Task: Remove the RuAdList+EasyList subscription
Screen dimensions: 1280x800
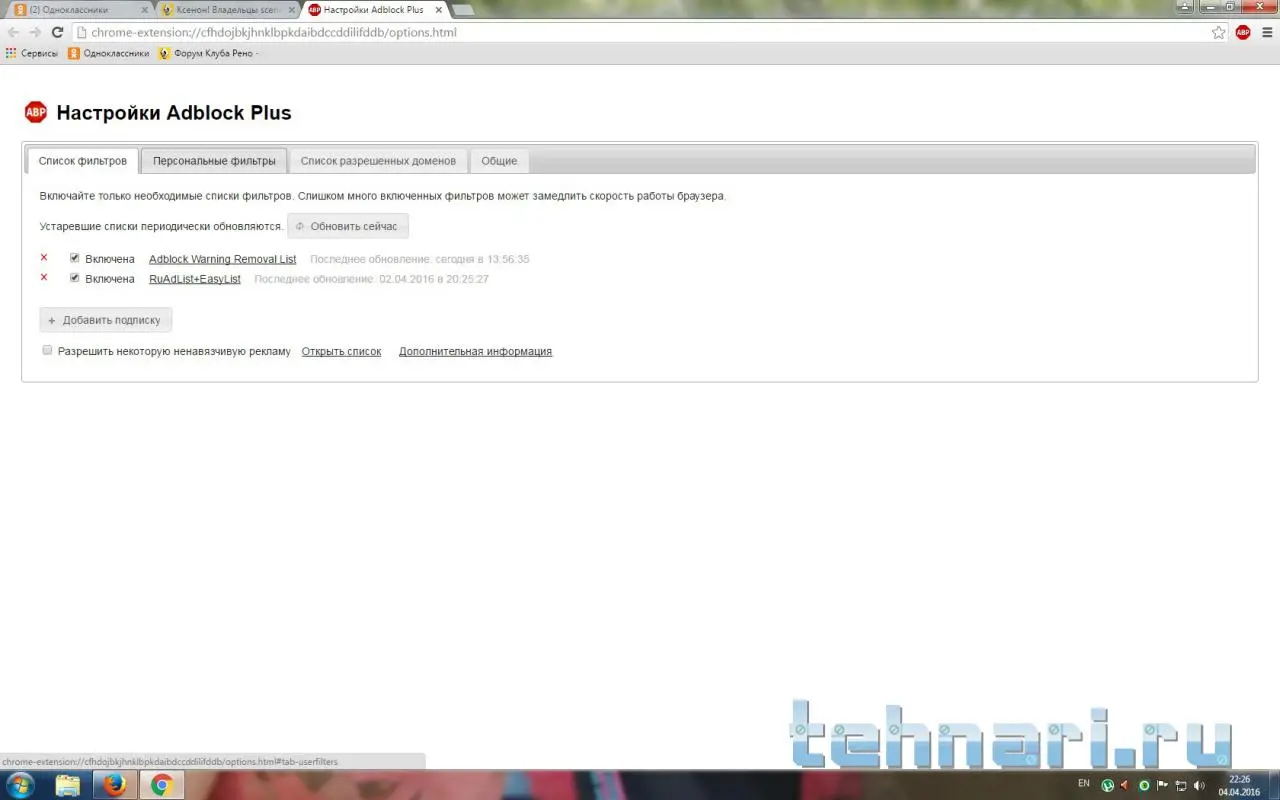Action: [x=44, y=277]
